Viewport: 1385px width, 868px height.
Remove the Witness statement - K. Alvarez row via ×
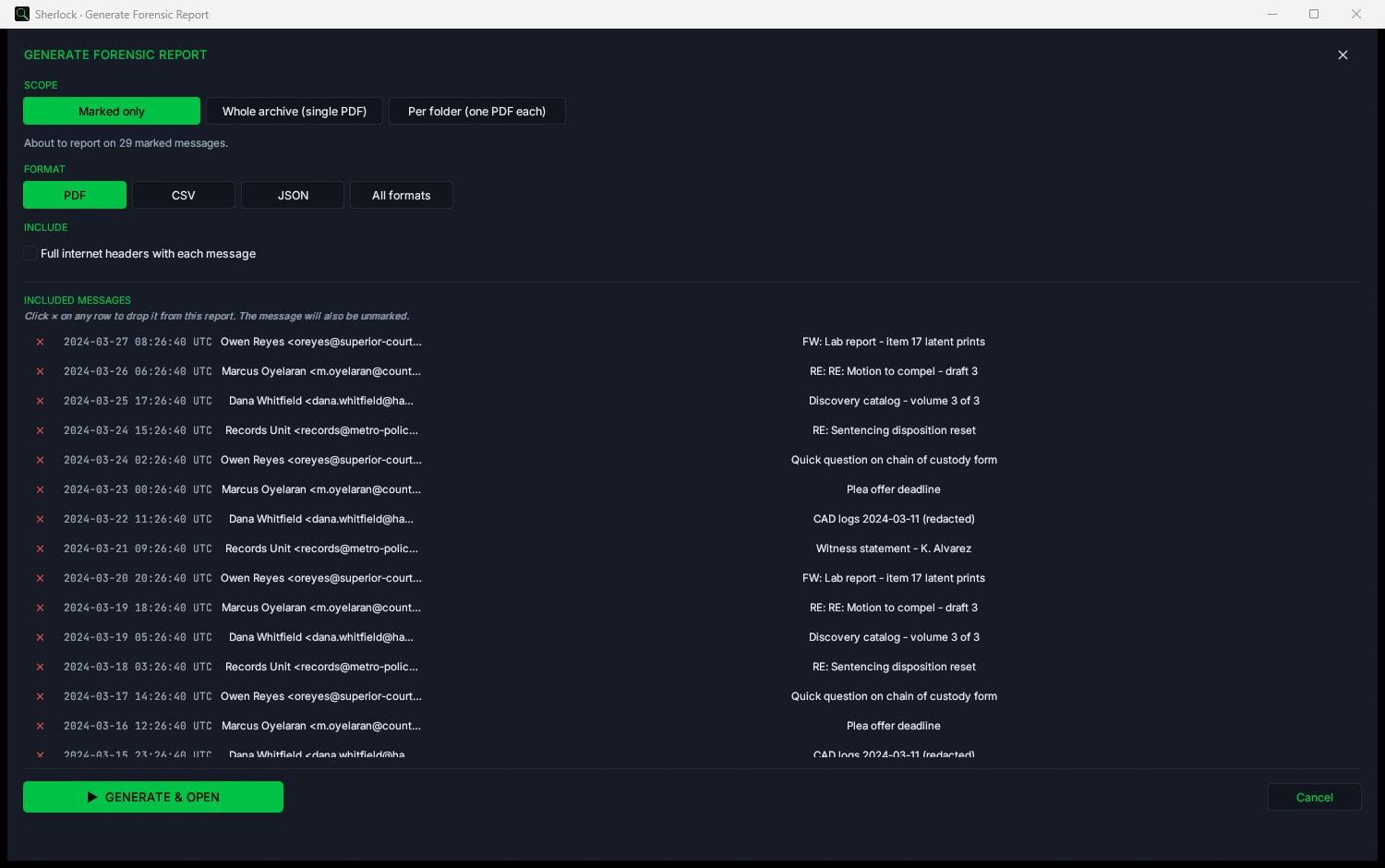coord(40,549)
